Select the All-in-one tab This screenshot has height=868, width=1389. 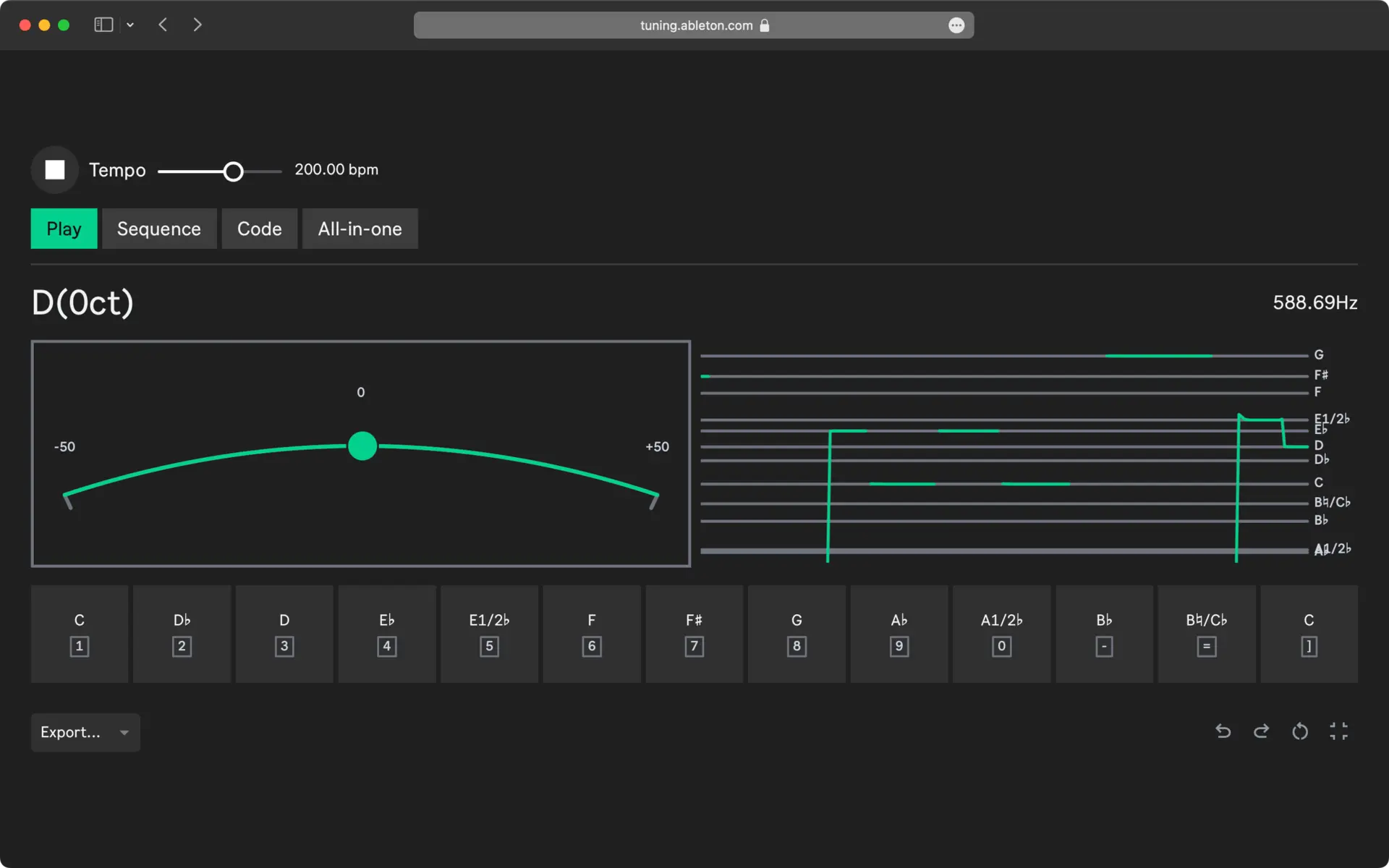360,229
